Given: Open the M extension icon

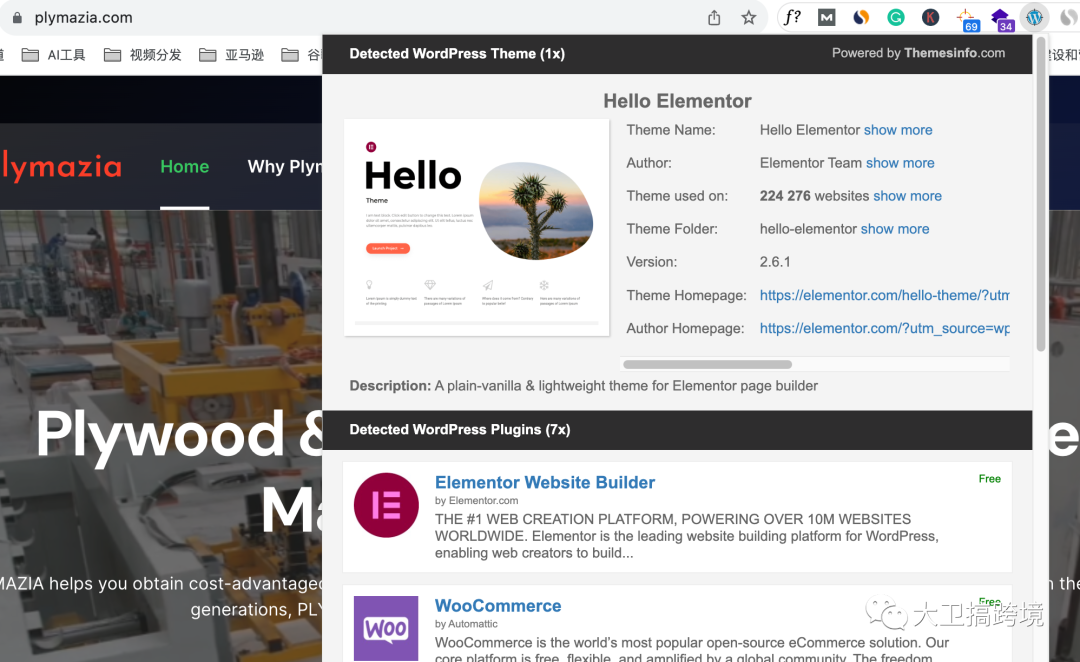Looking at the screenshot, I should (x=827, y=18).
